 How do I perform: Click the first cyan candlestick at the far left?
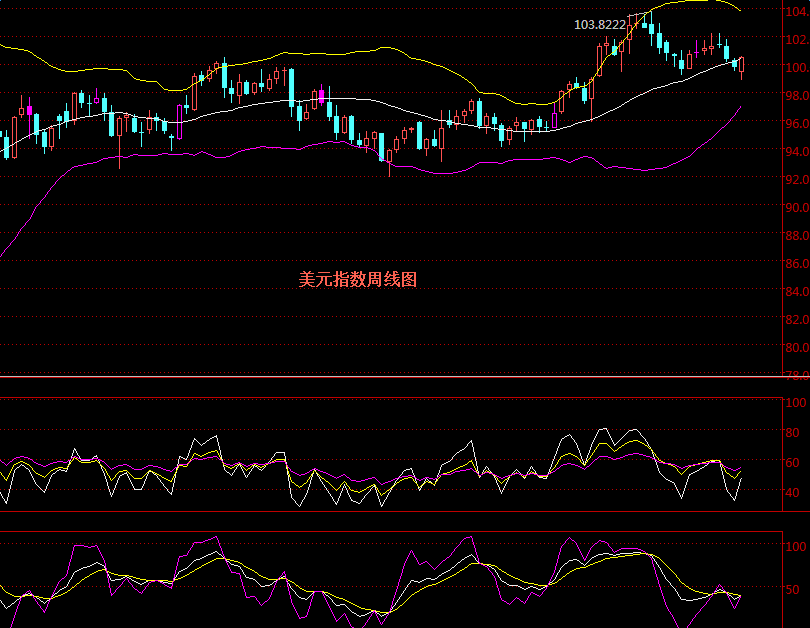point(7,147)
